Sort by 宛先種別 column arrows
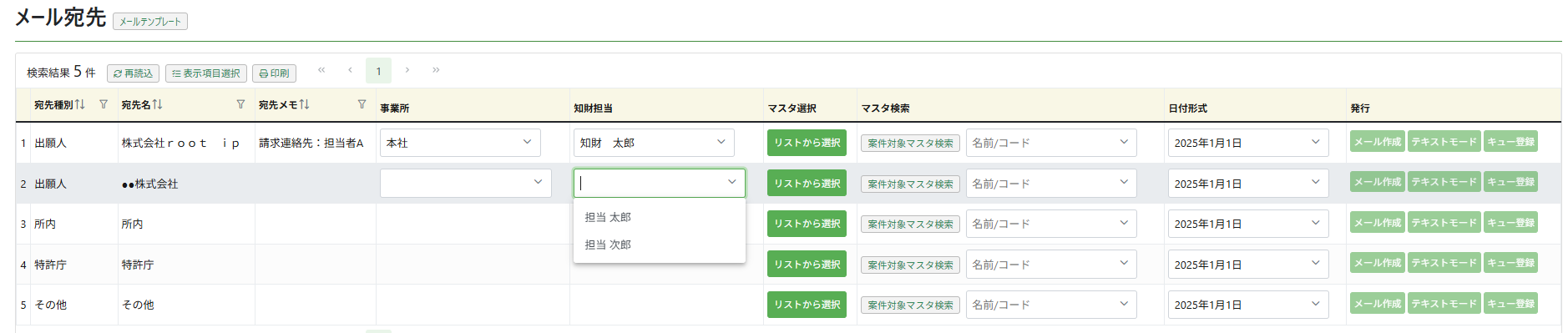This screenshot has height=333, width=1568. pyautogui.click(x=79, y=104)
